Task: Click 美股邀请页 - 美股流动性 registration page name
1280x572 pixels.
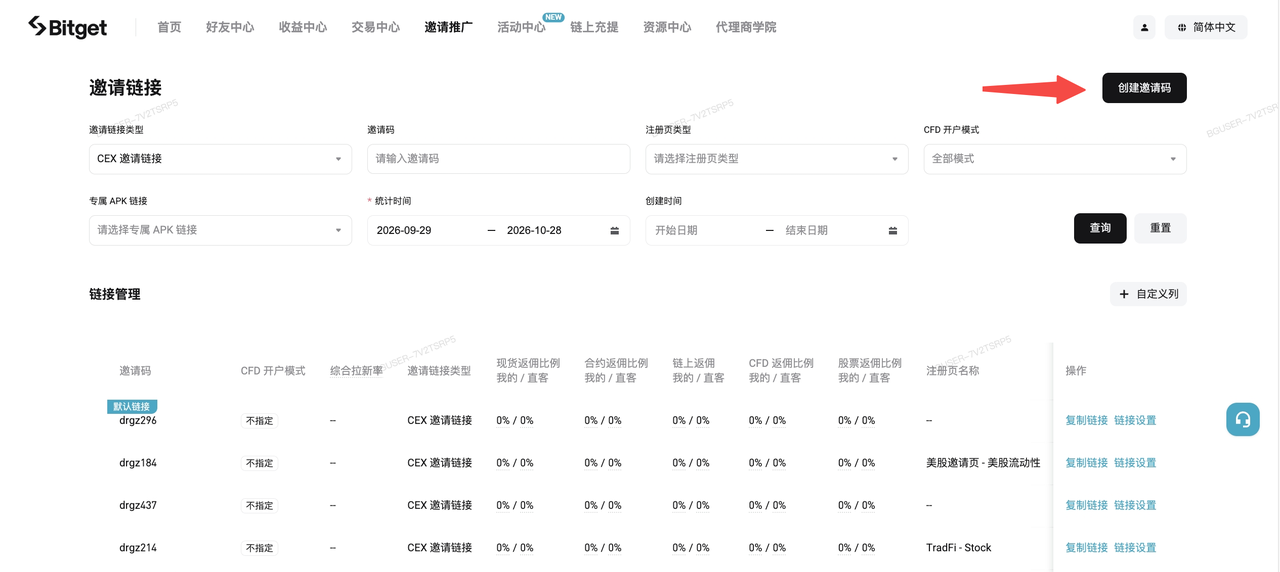Action: (983, 463)
